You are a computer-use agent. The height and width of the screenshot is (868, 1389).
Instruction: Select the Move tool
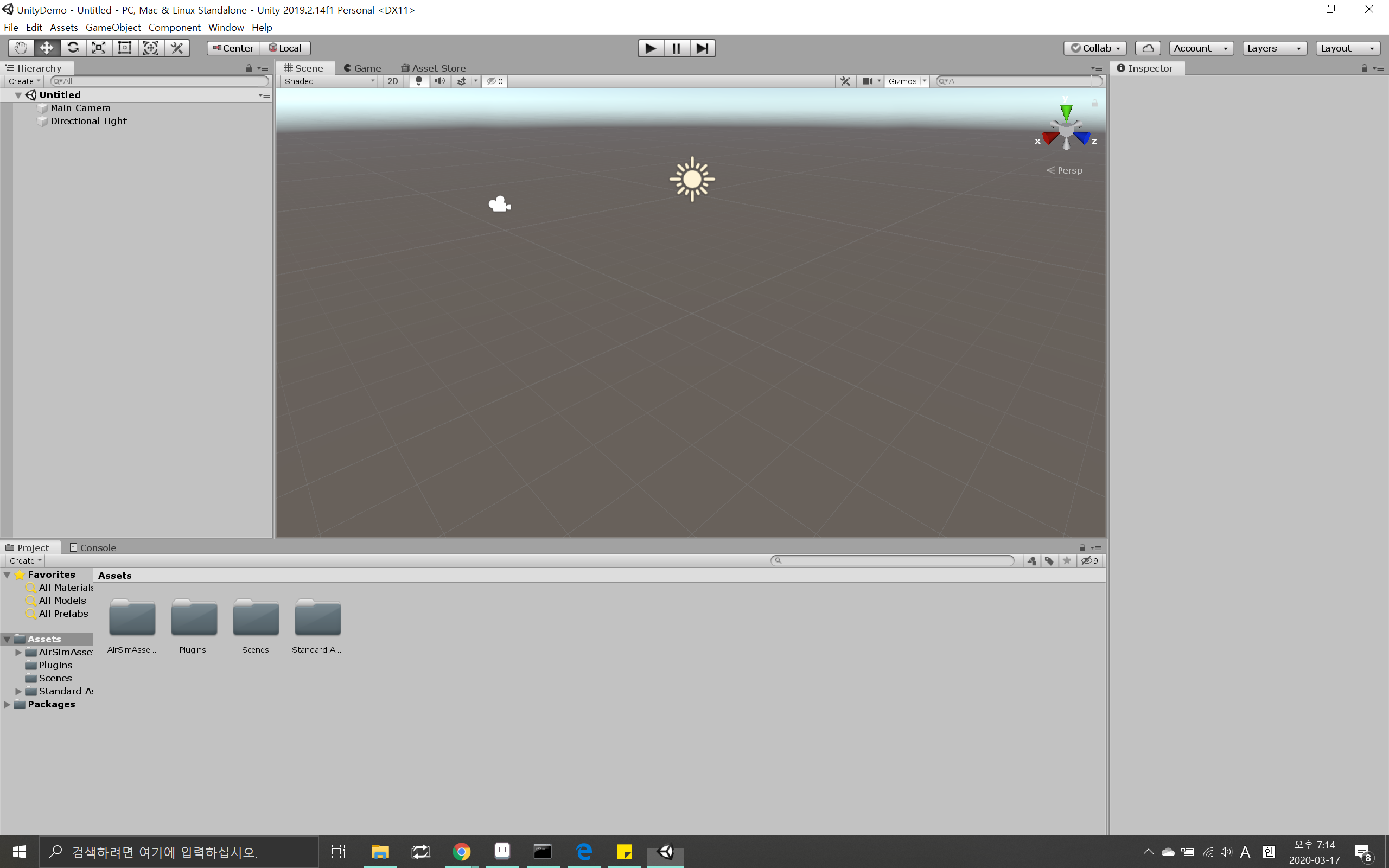pos(47,48)
